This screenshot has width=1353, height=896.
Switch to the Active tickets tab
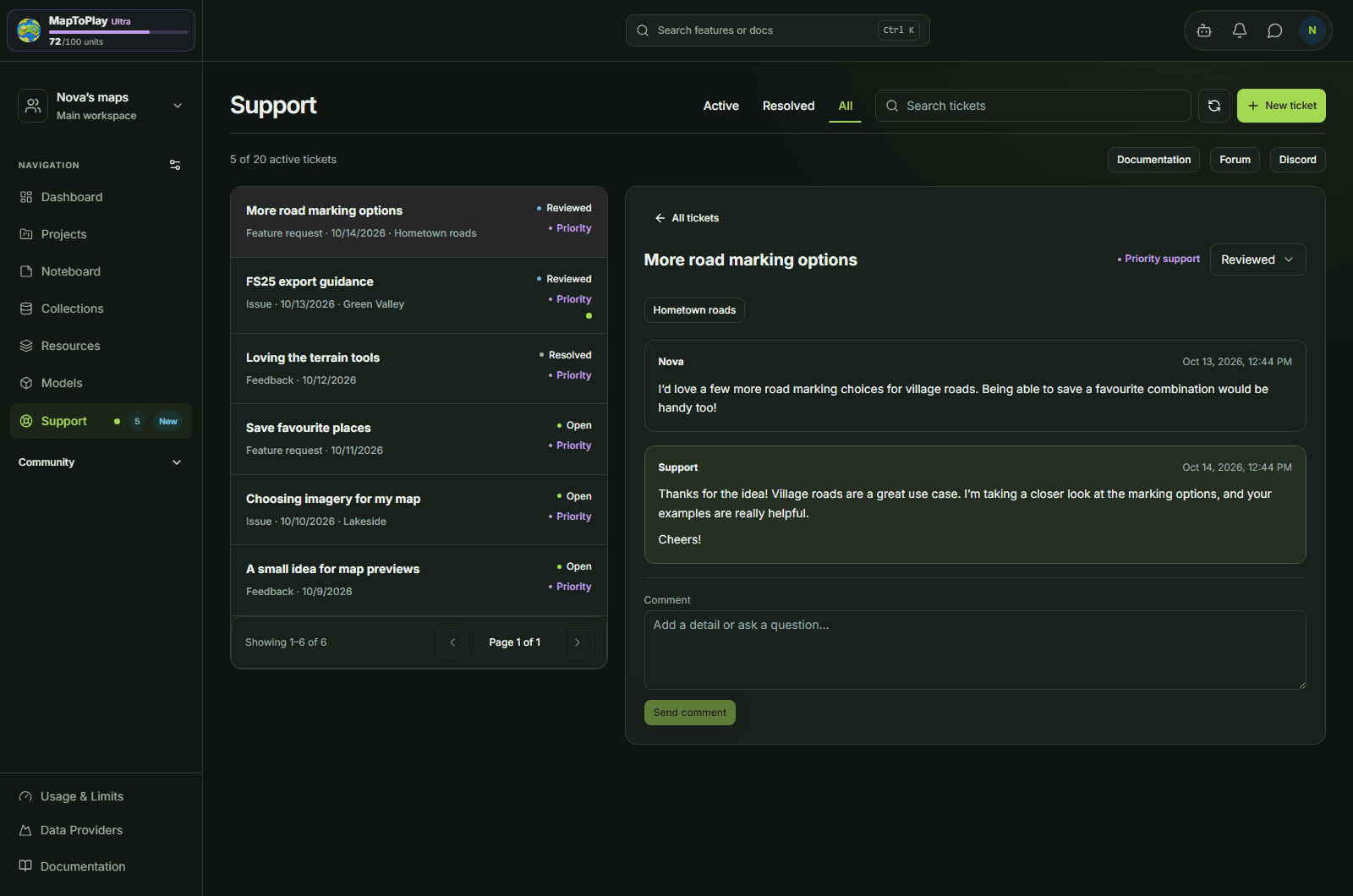pos(721,106)
